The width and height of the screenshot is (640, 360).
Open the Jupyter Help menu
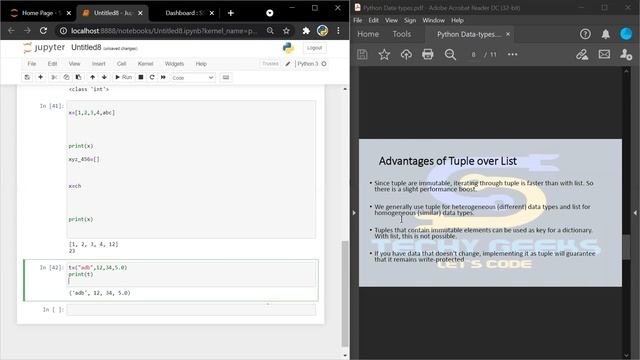(201, 64)
